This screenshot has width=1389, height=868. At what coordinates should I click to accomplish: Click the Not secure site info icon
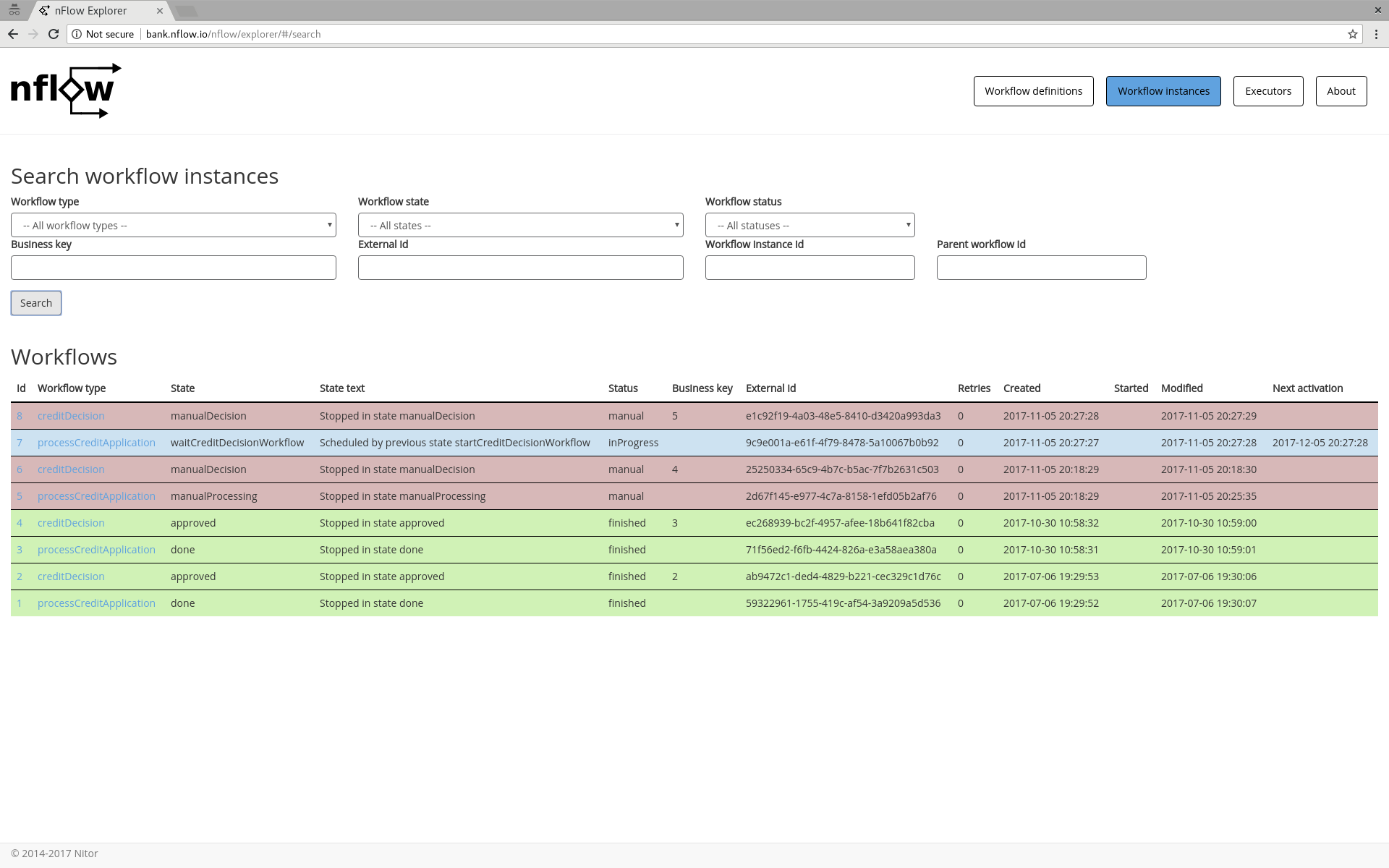[x=77, y=34]
